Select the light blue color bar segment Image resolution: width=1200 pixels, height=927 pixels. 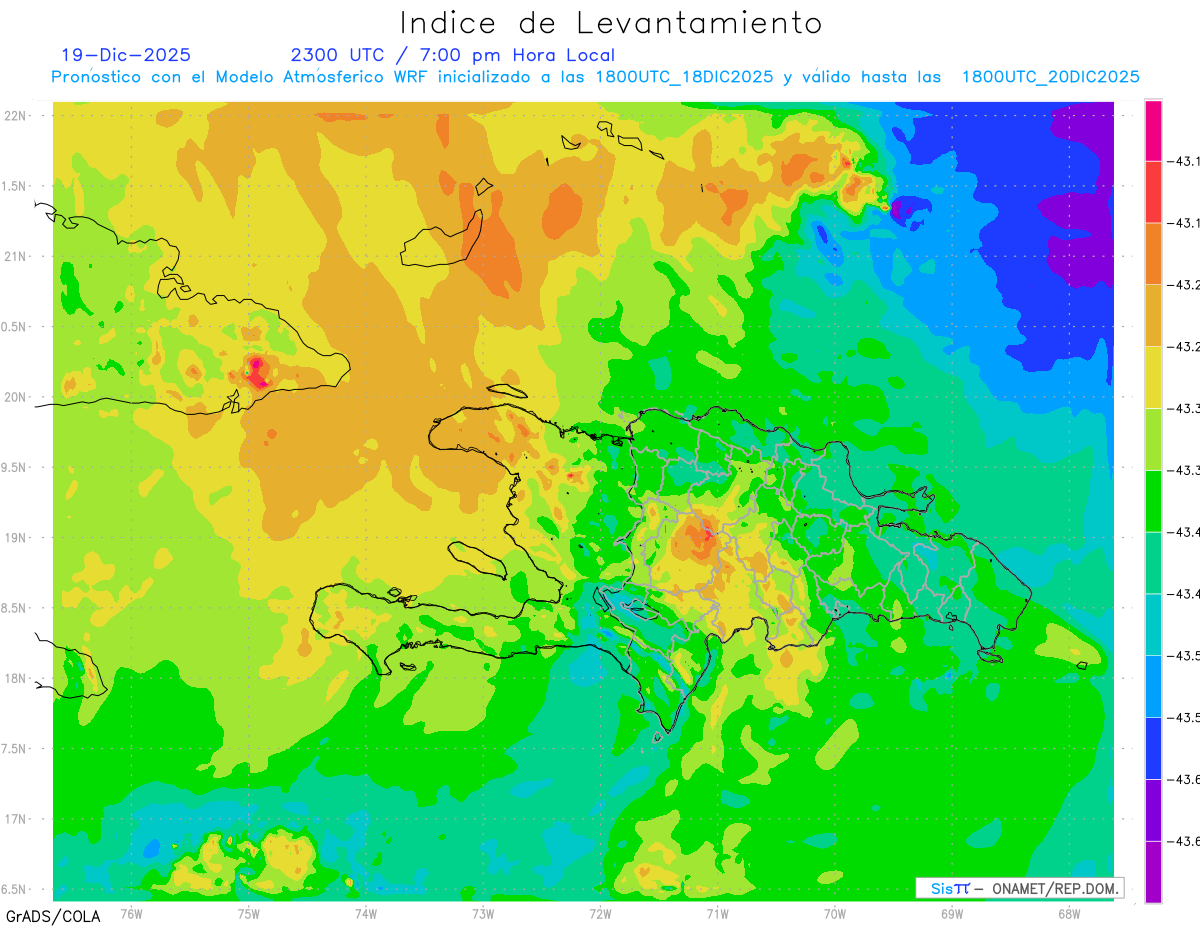(x=1153, y=686)
